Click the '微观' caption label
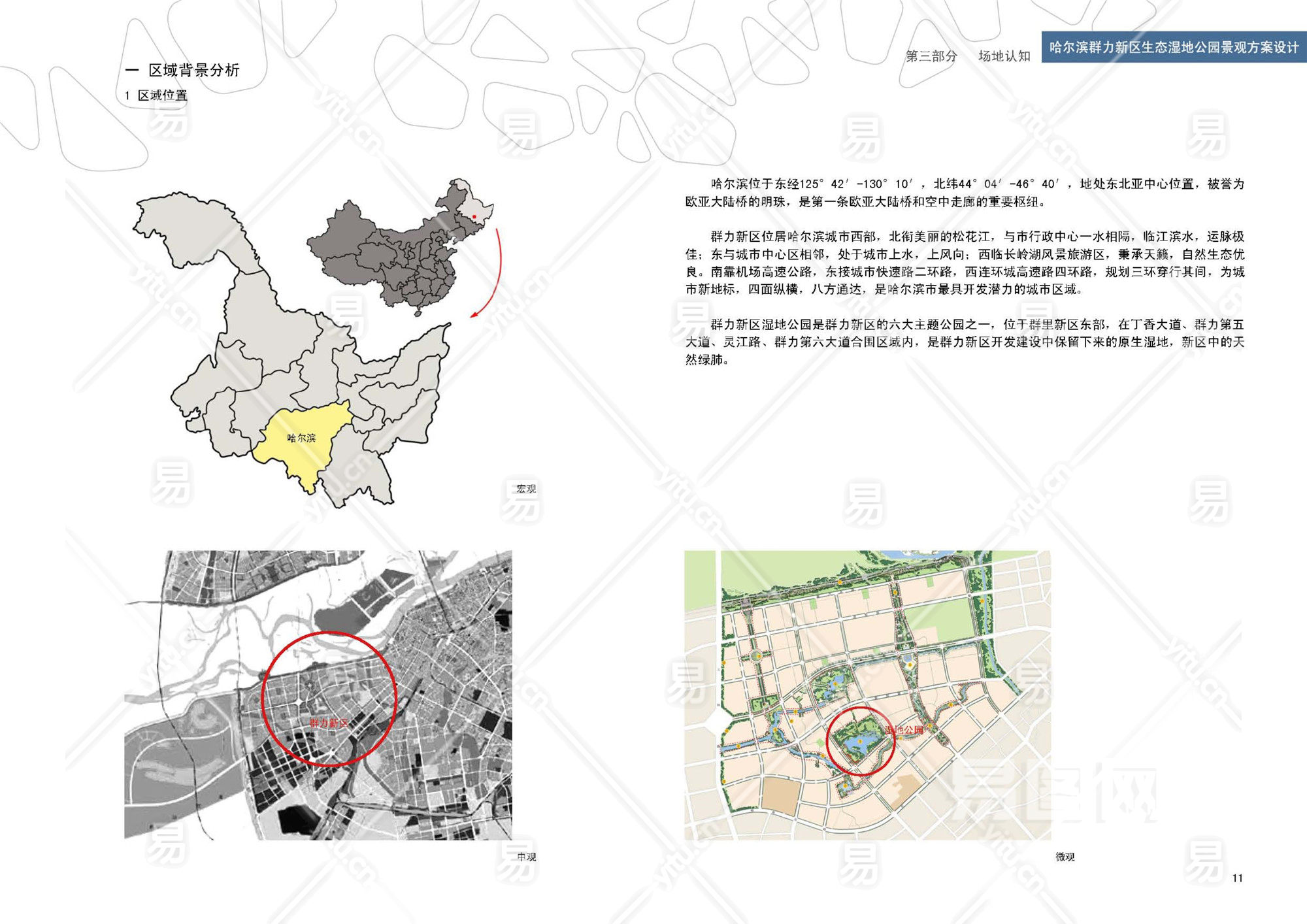The width and height of the screenshot is (1307, 924). (x=1065, y=857)
